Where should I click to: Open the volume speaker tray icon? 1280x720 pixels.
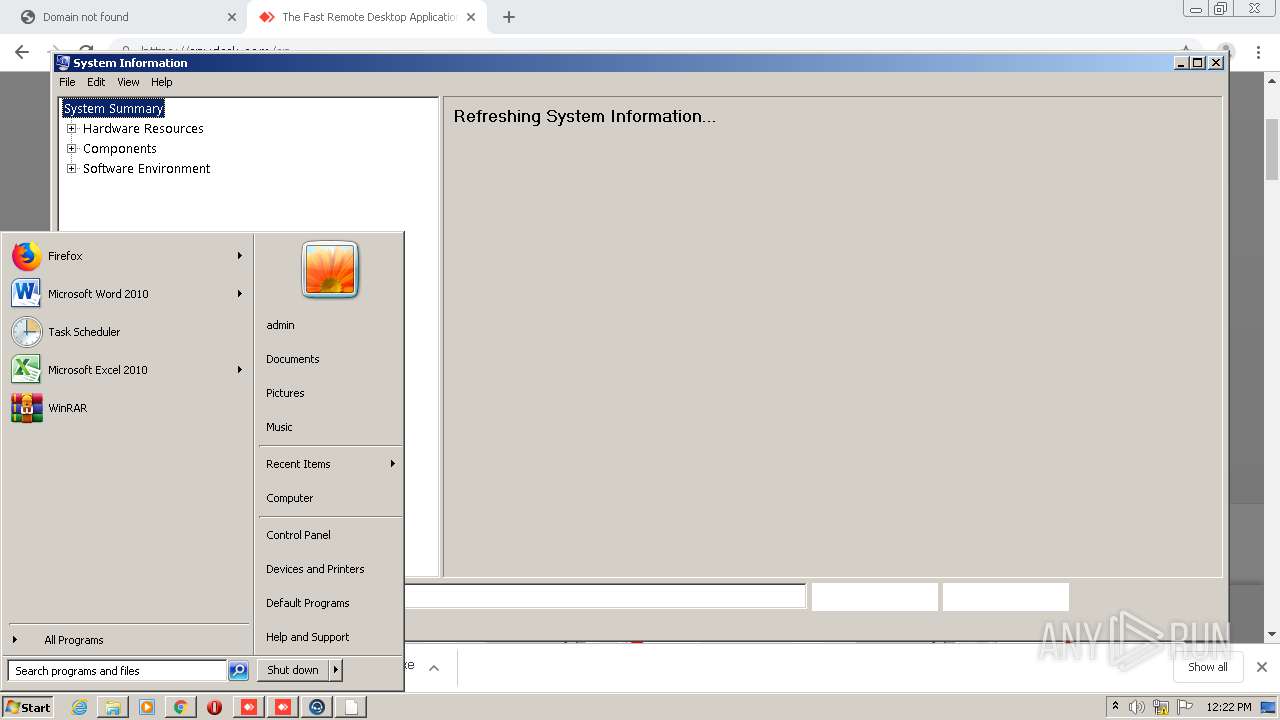click(x=1137, y=707)
